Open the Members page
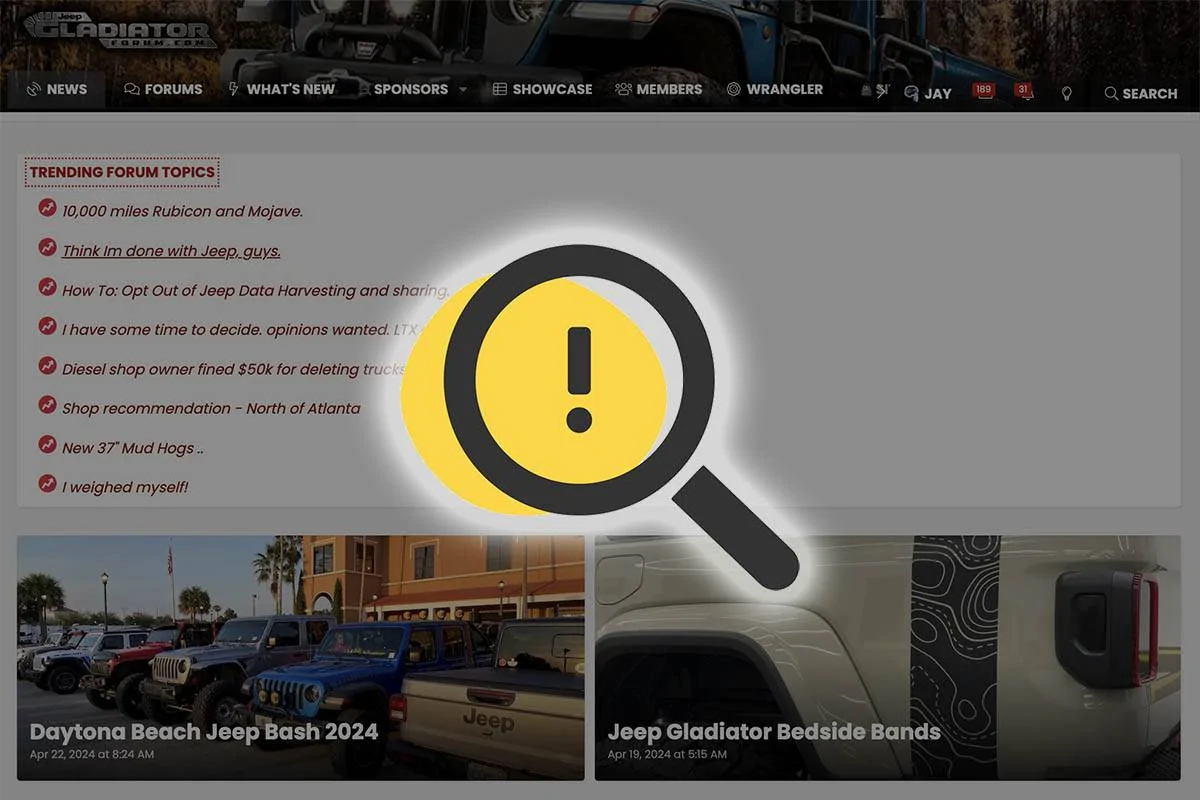This screenshot has height=800, width=1200. click(659, 89)
